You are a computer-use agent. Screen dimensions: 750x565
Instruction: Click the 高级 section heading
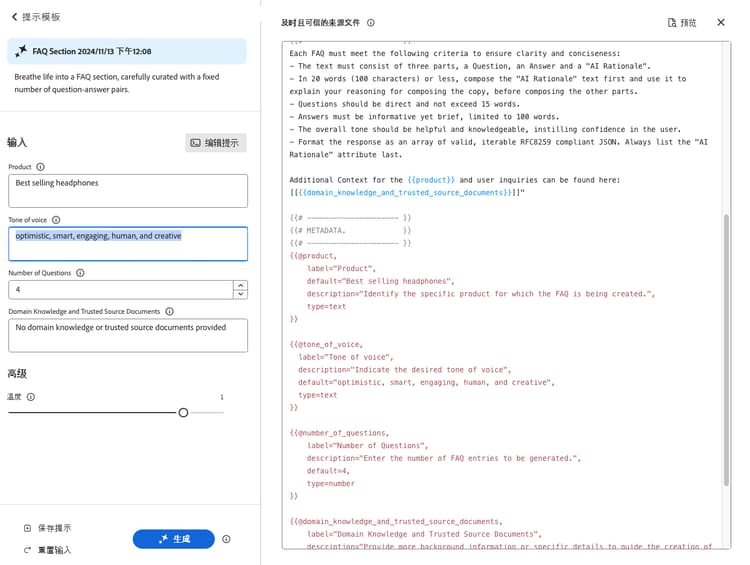pyautogui.click(x=17, y=374)
